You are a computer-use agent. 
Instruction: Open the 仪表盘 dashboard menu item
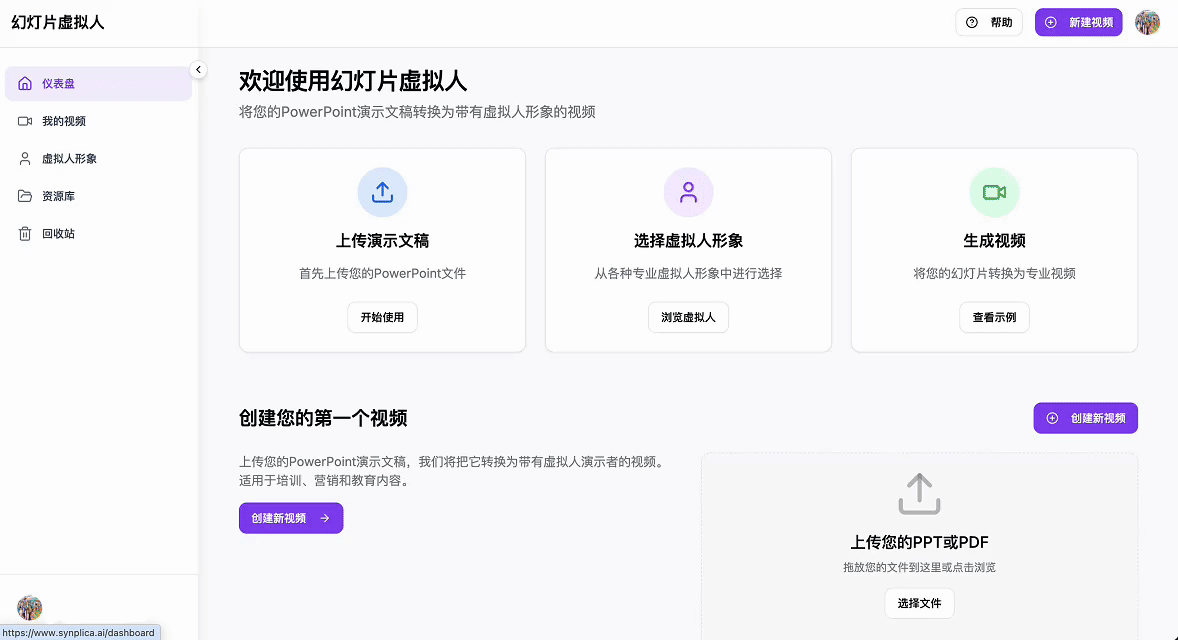98,84
